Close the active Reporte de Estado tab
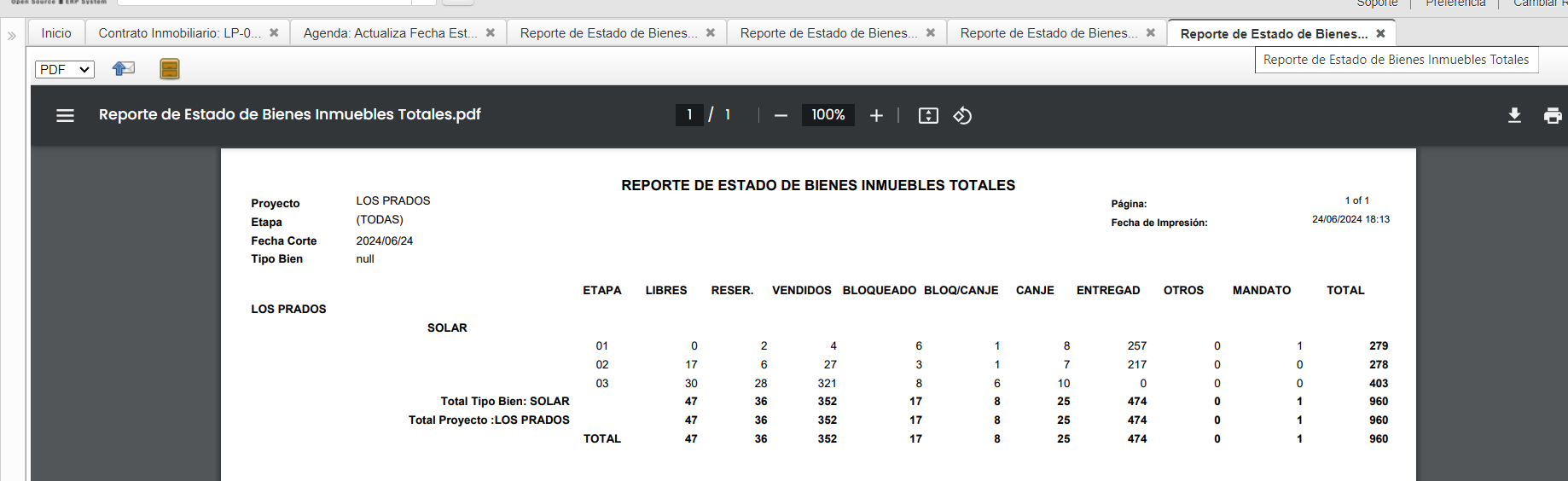 1380,33
